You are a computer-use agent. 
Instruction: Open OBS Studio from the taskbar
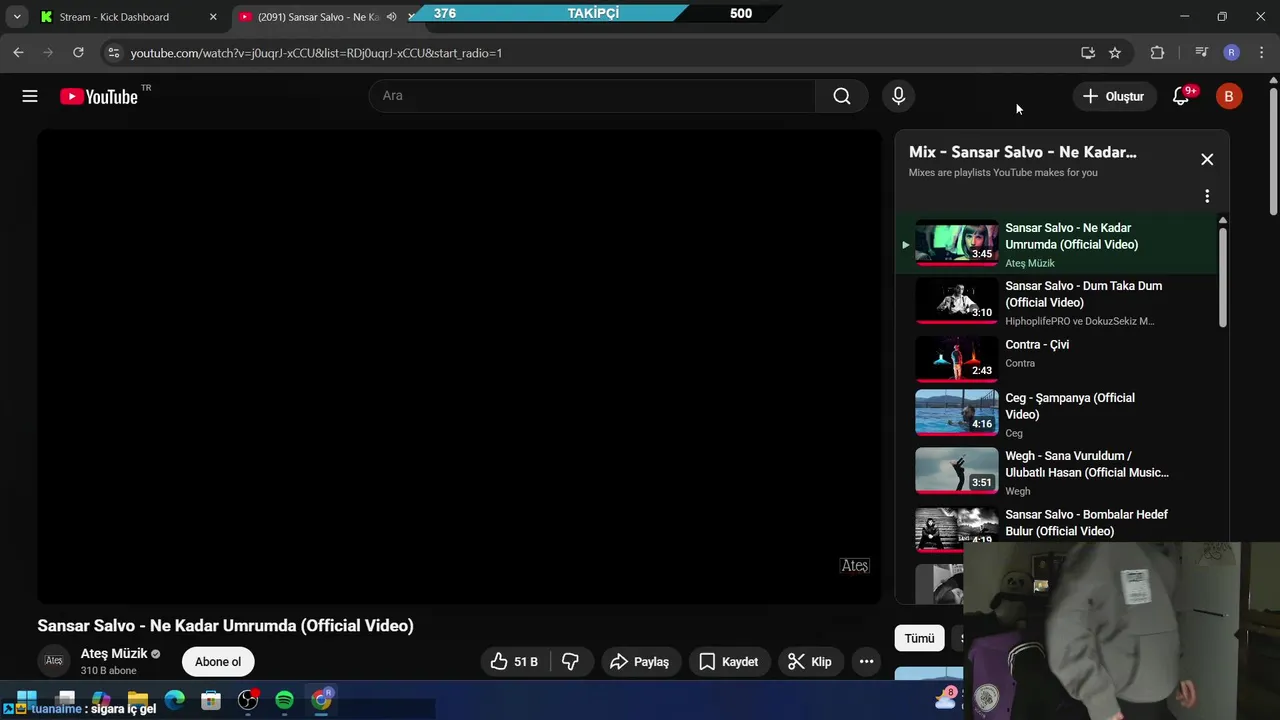click(248, 699)
